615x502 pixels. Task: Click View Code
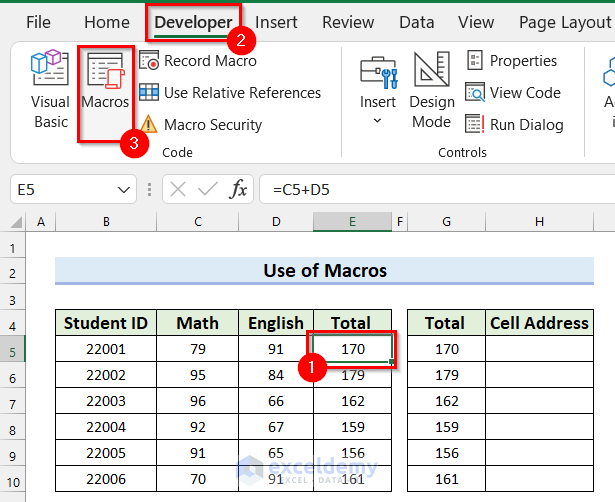click(x=513, y=93)
